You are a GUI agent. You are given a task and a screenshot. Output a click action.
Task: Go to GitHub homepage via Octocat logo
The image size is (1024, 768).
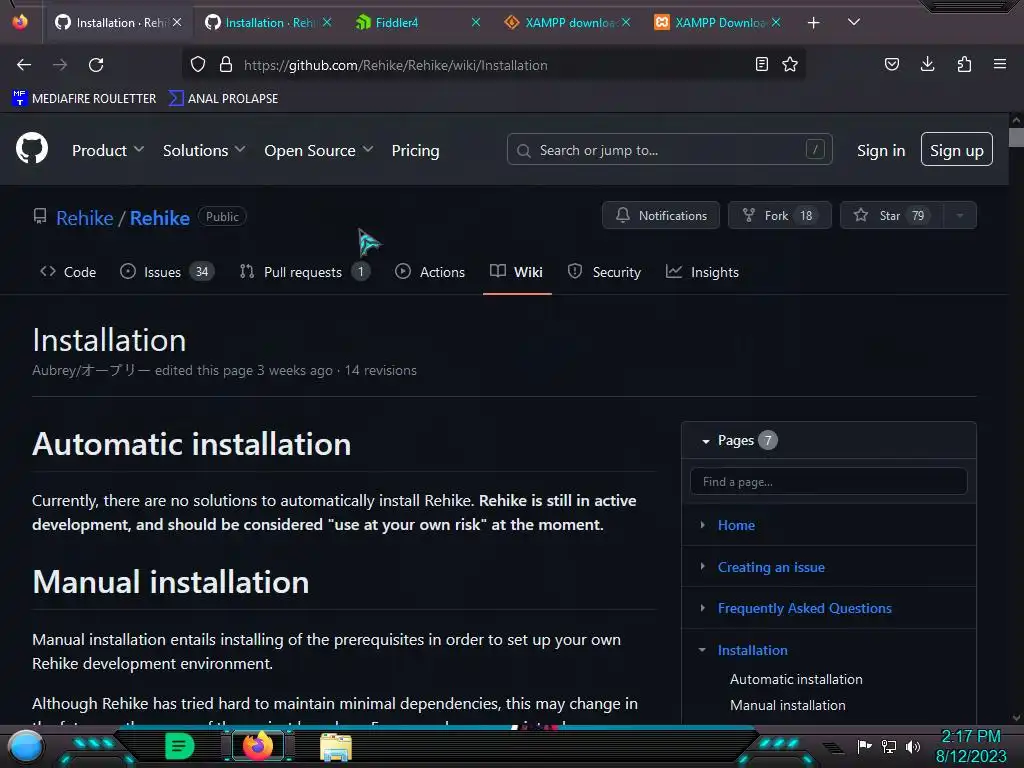point(32,148)
